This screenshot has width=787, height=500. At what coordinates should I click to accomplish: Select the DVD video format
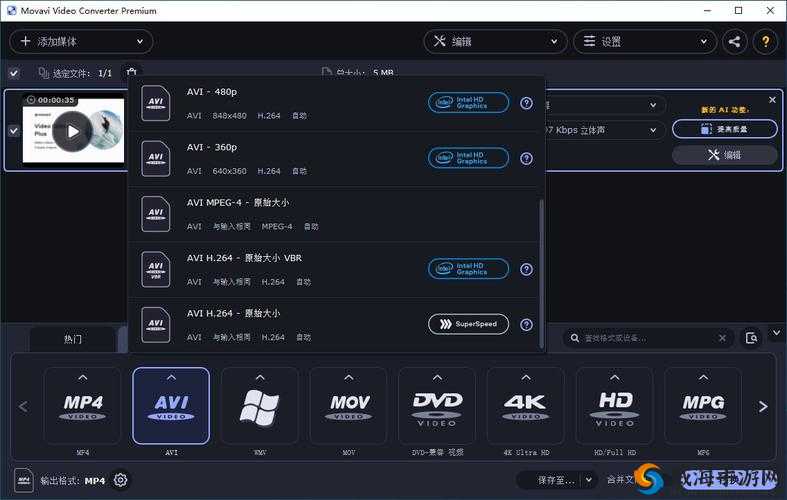pyautogui.click(x=437, y=406)
